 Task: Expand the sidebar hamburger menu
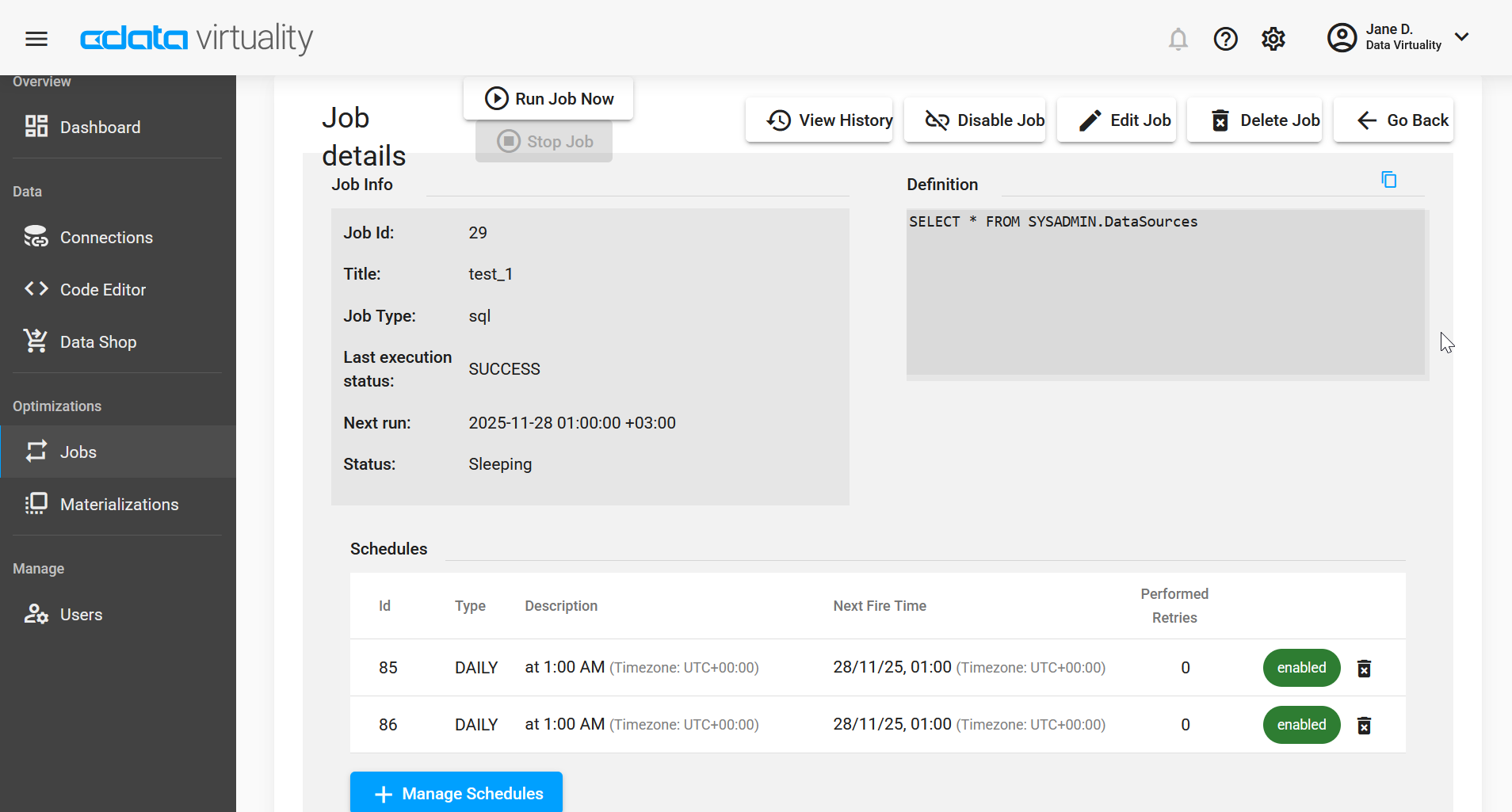point(36,37)
